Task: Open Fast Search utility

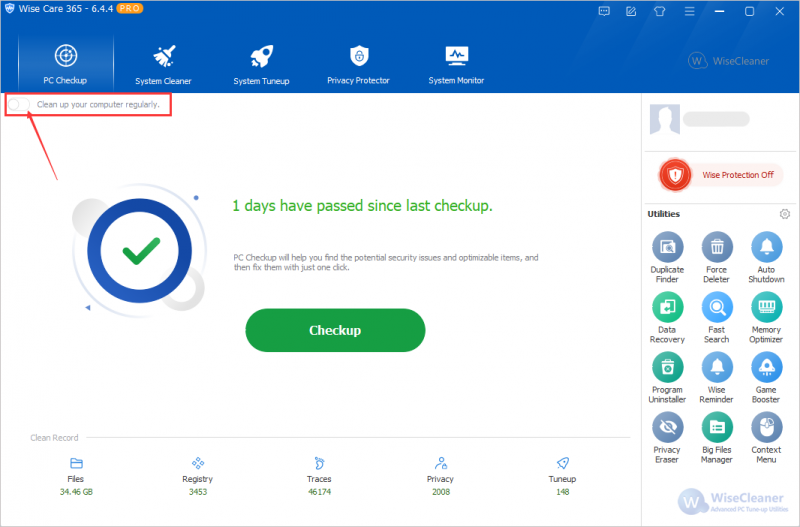Action: click(x=716, y=318)
